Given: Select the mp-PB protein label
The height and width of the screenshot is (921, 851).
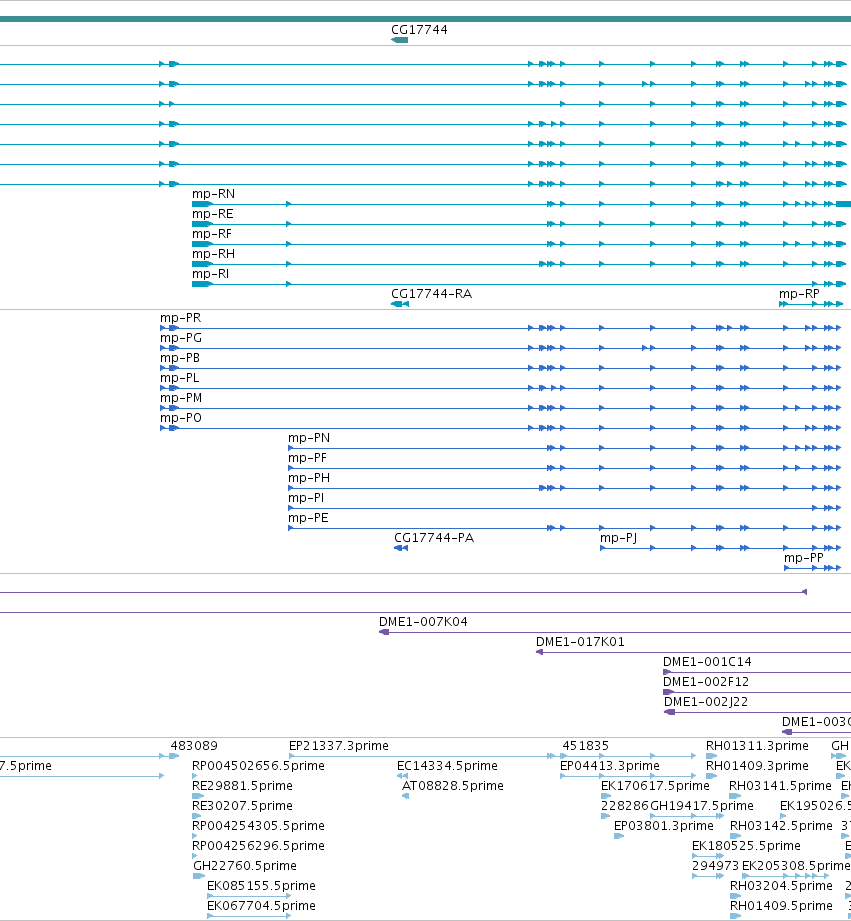Looking at the screenshot, I should (180, 358).
